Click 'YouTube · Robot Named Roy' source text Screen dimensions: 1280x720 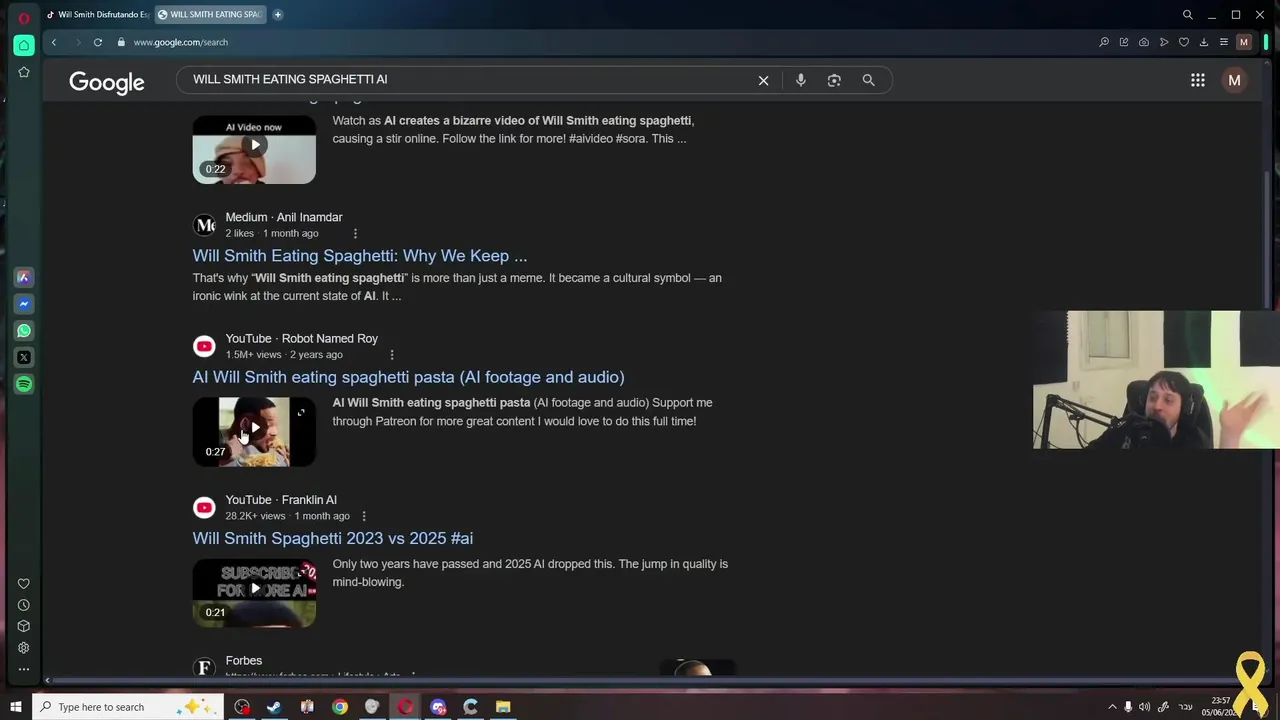click(302, 339)
